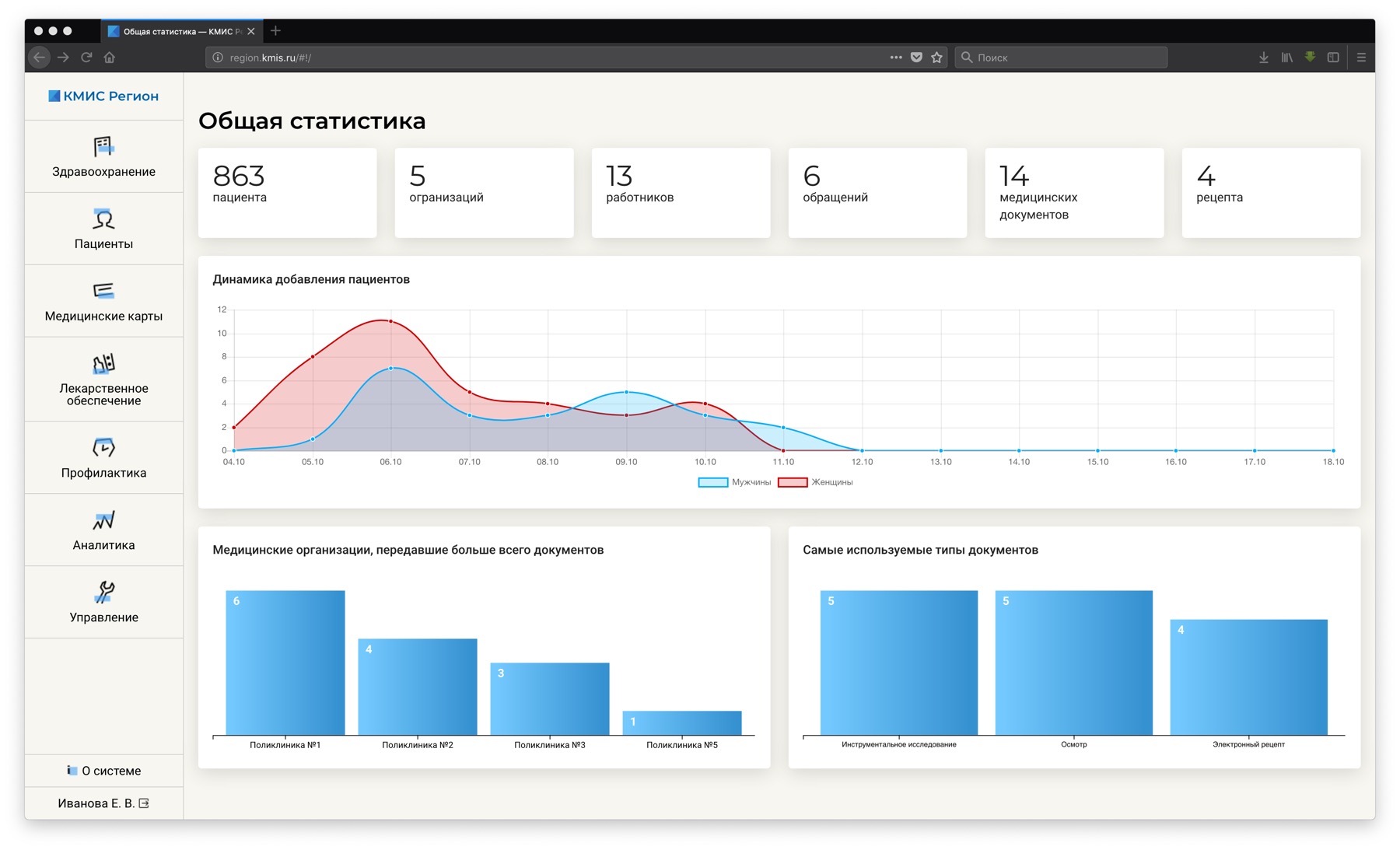The image size is (1400, 850).
Task: Toggle the browser sidebar icon
Action: 1333,58
